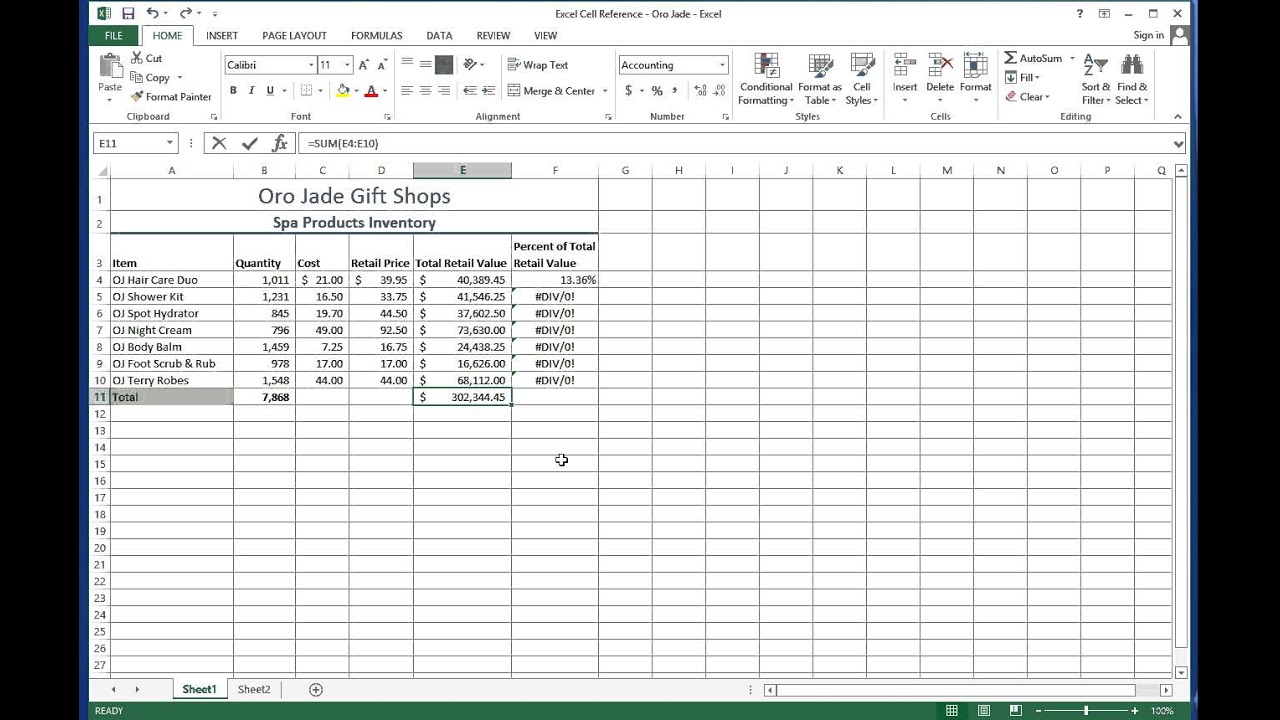The image size is (1280, 720).
Task: Apply bottom align to cell
Action: pyautogui.click(x=444, y=64)
